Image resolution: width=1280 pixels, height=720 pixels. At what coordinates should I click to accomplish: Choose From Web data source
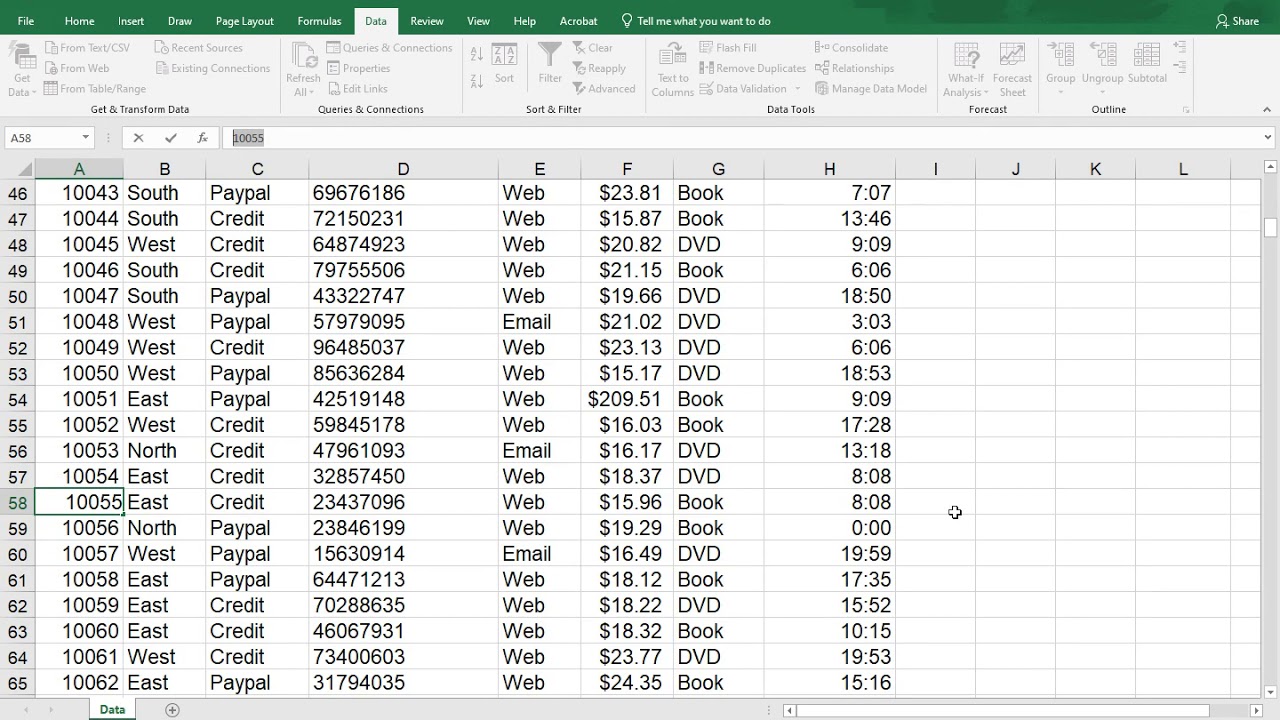[77, 68]
